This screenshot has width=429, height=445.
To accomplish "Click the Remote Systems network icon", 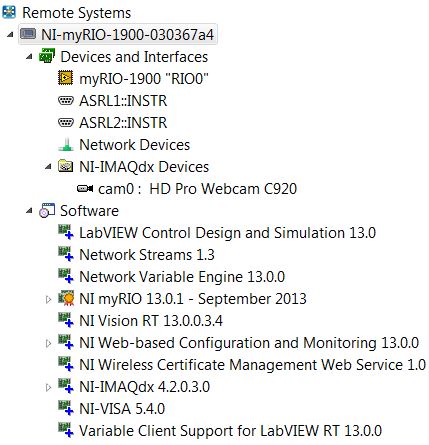I will (x=9, y=12).
